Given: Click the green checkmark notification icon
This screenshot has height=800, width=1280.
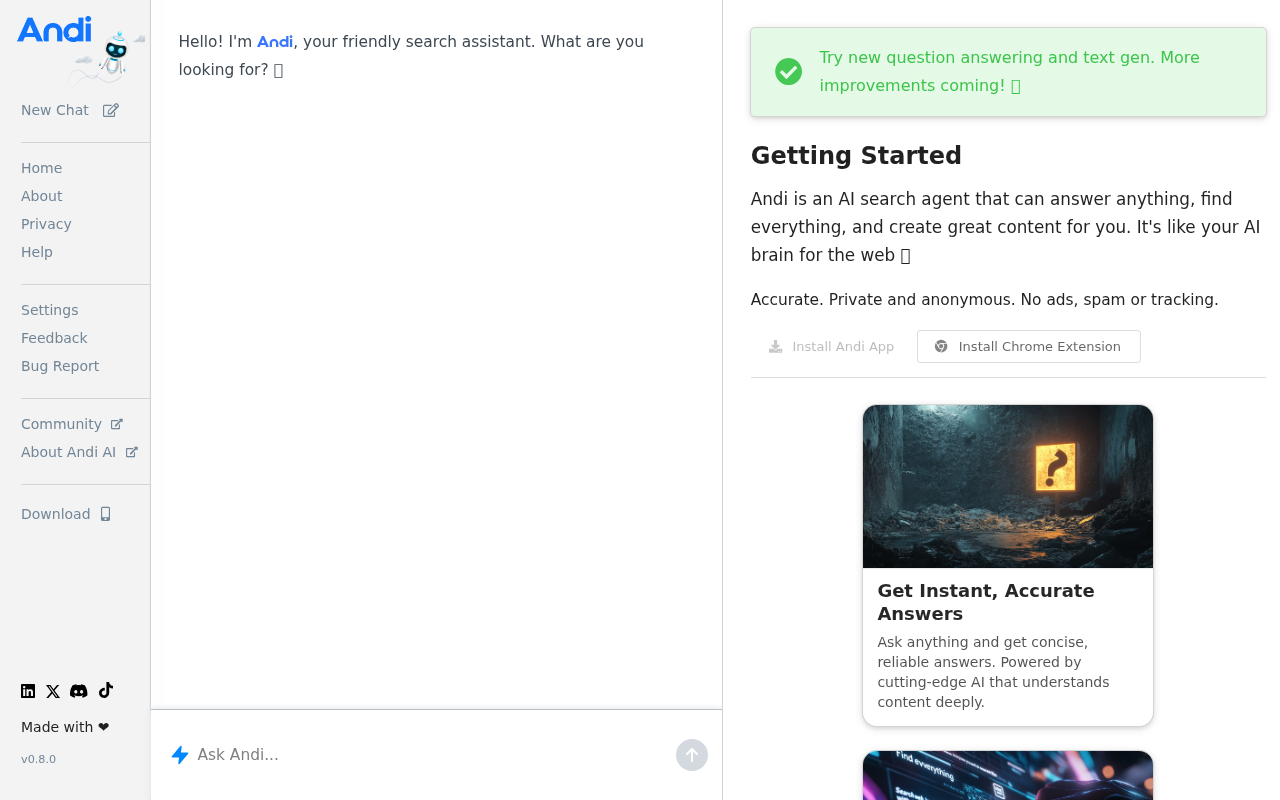Looking at the screenshot, I should click(x=789, y=72).
